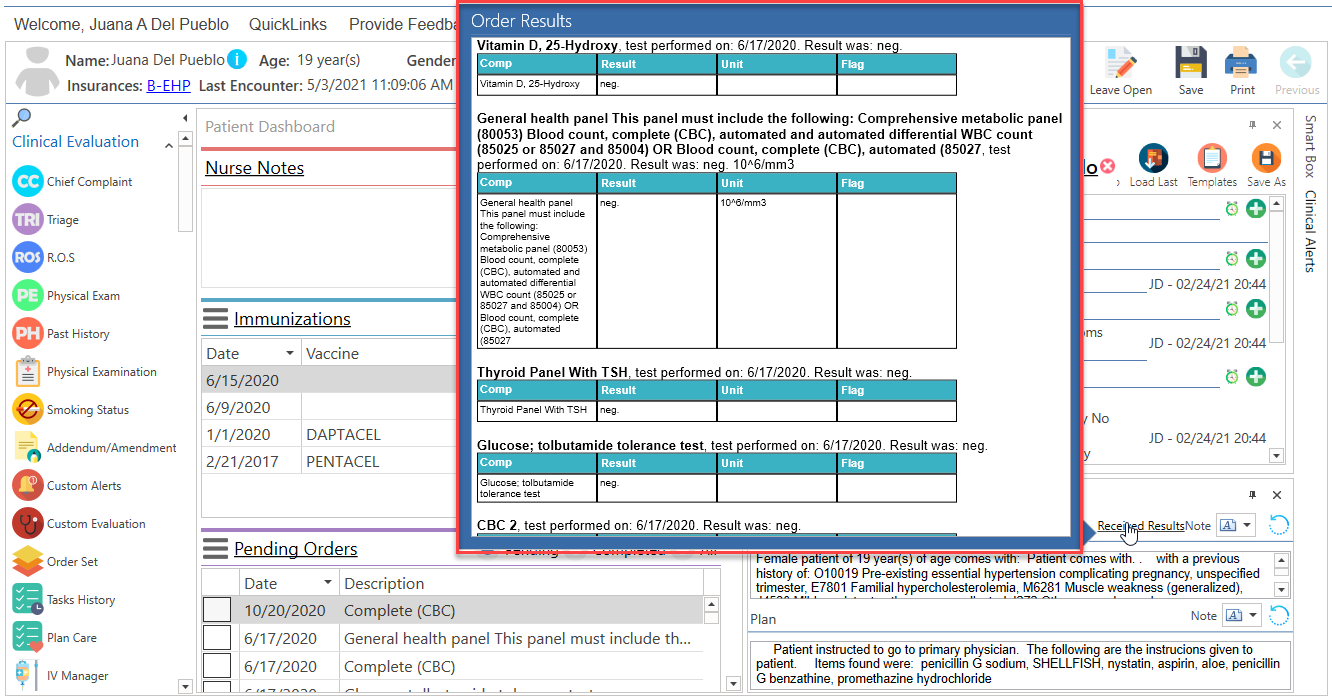The height and width of the screenshot is (697, 1332).
Task: Click the Previous arrow icon
Action: click(1296, 70)
